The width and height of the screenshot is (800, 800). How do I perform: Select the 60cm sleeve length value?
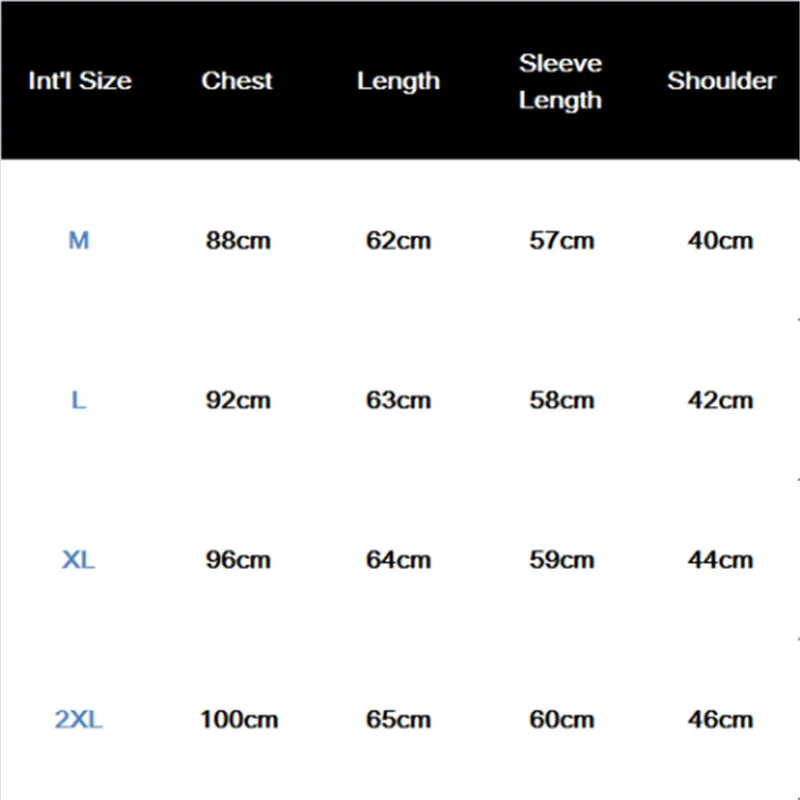click(562, 719)
